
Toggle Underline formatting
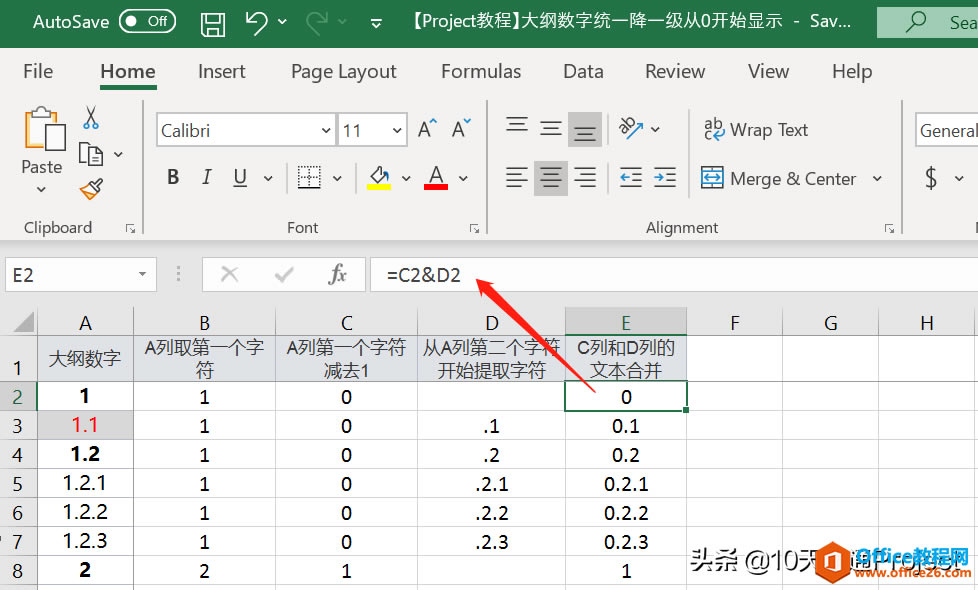[x=239, y=177]
